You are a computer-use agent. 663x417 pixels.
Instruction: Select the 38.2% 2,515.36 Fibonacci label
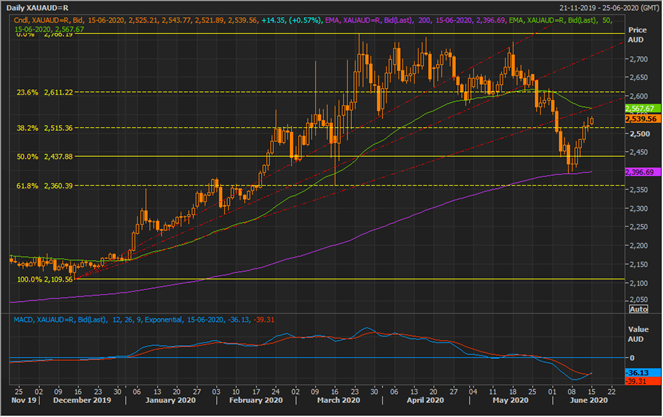tap(45, 128)
